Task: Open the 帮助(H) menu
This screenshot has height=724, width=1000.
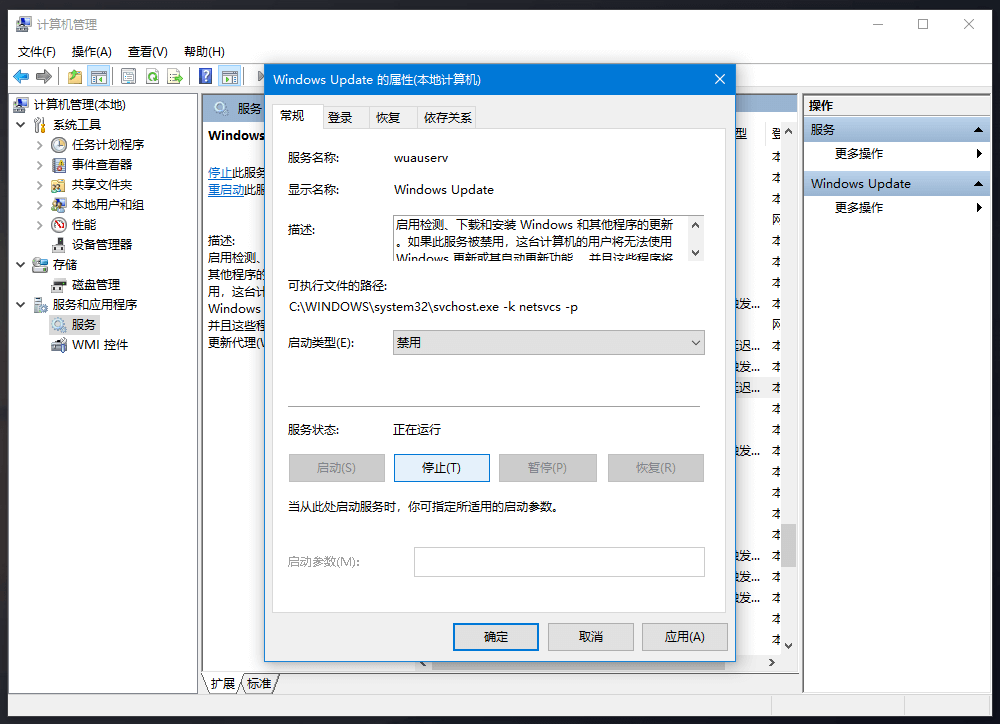Action: (204, 52)
